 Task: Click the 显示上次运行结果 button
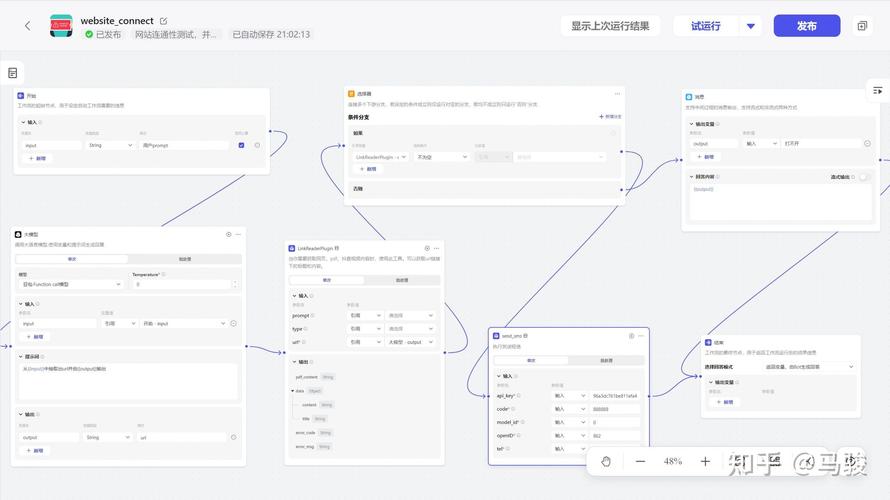pyautogui.click(x=610, y=26)
